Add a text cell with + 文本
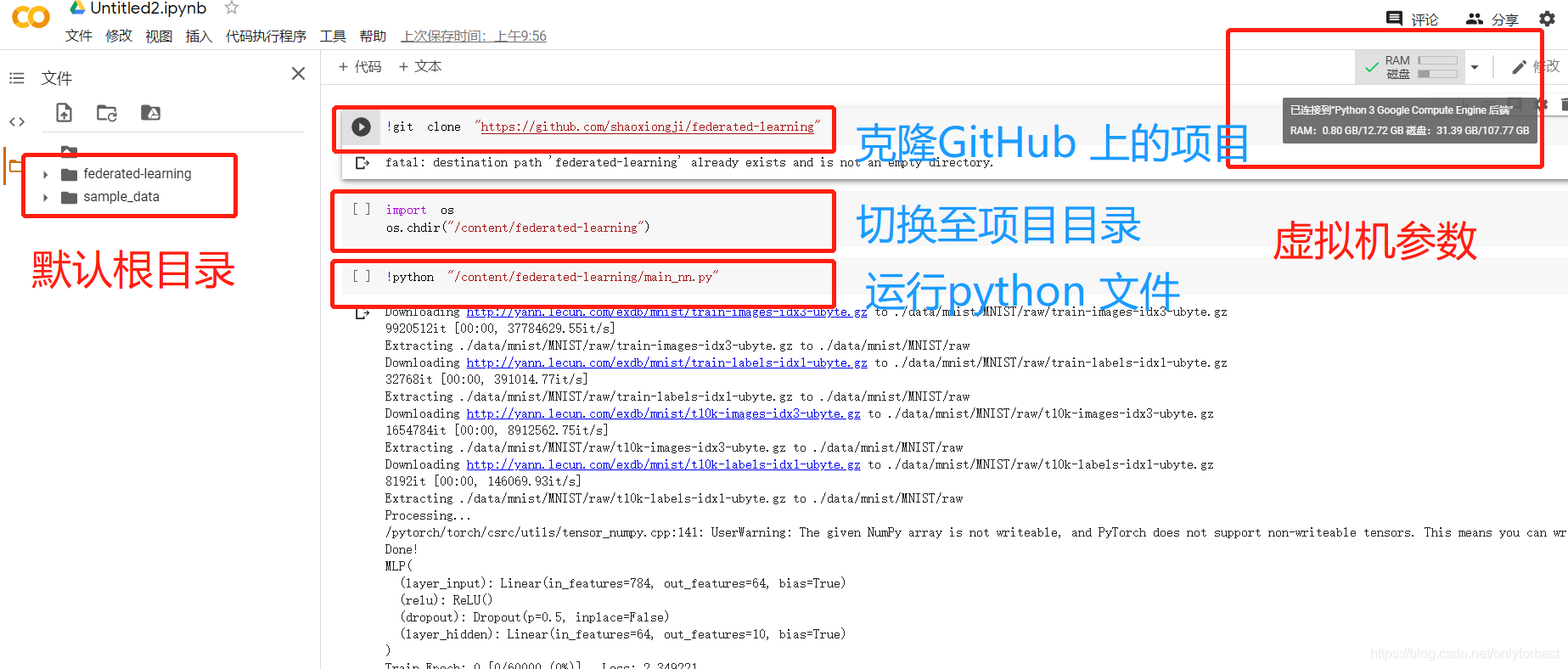 pos(420,66)
